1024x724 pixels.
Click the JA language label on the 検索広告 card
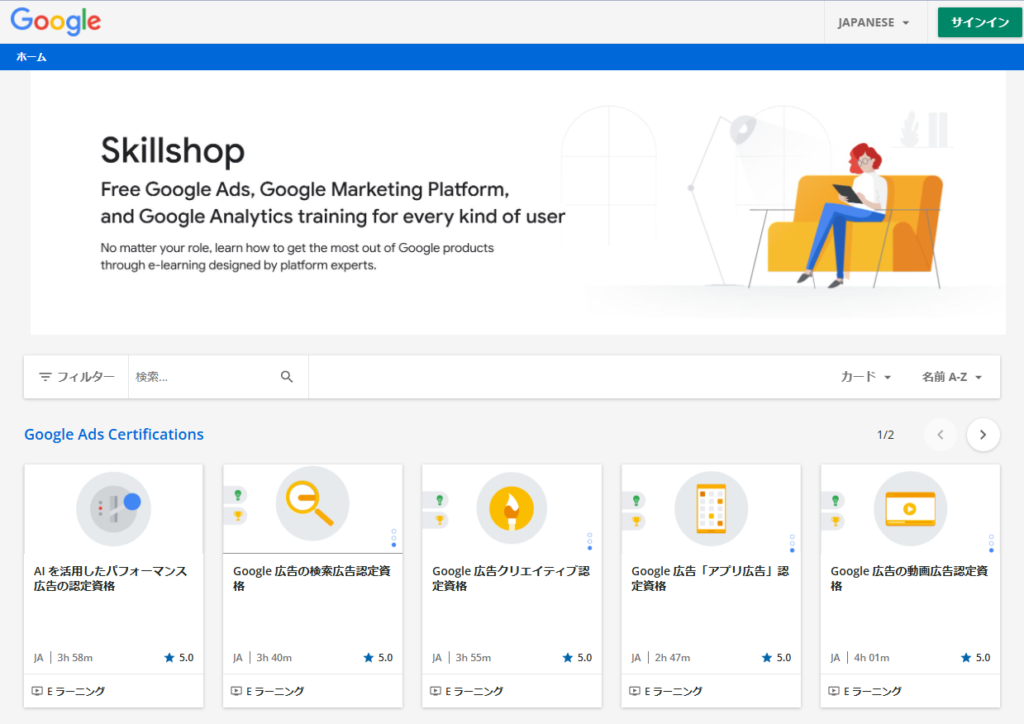click(x=238, y=657)
